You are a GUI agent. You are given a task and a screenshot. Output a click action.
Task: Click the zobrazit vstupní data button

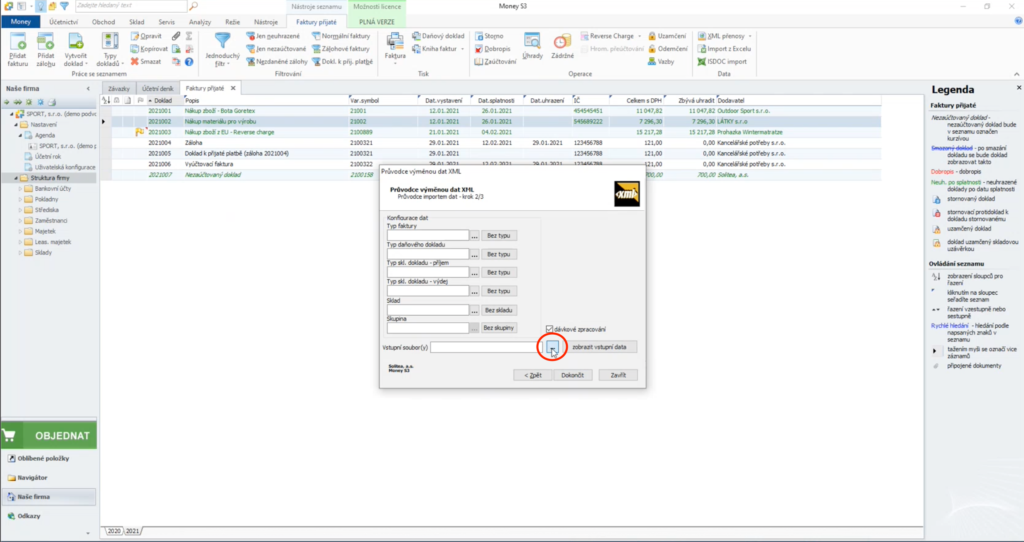click(x=599, y=347)
